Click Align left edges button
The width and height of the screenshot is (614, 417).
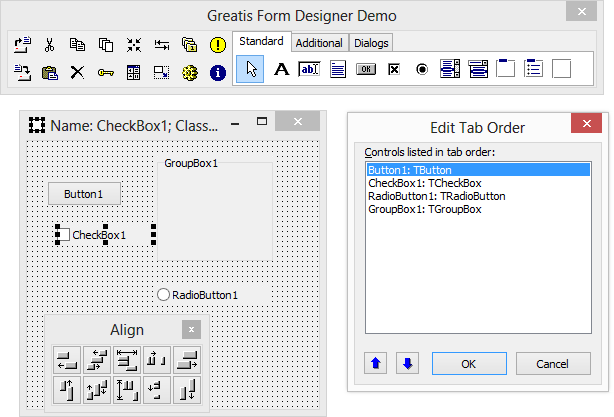click(x=68, y=360)
